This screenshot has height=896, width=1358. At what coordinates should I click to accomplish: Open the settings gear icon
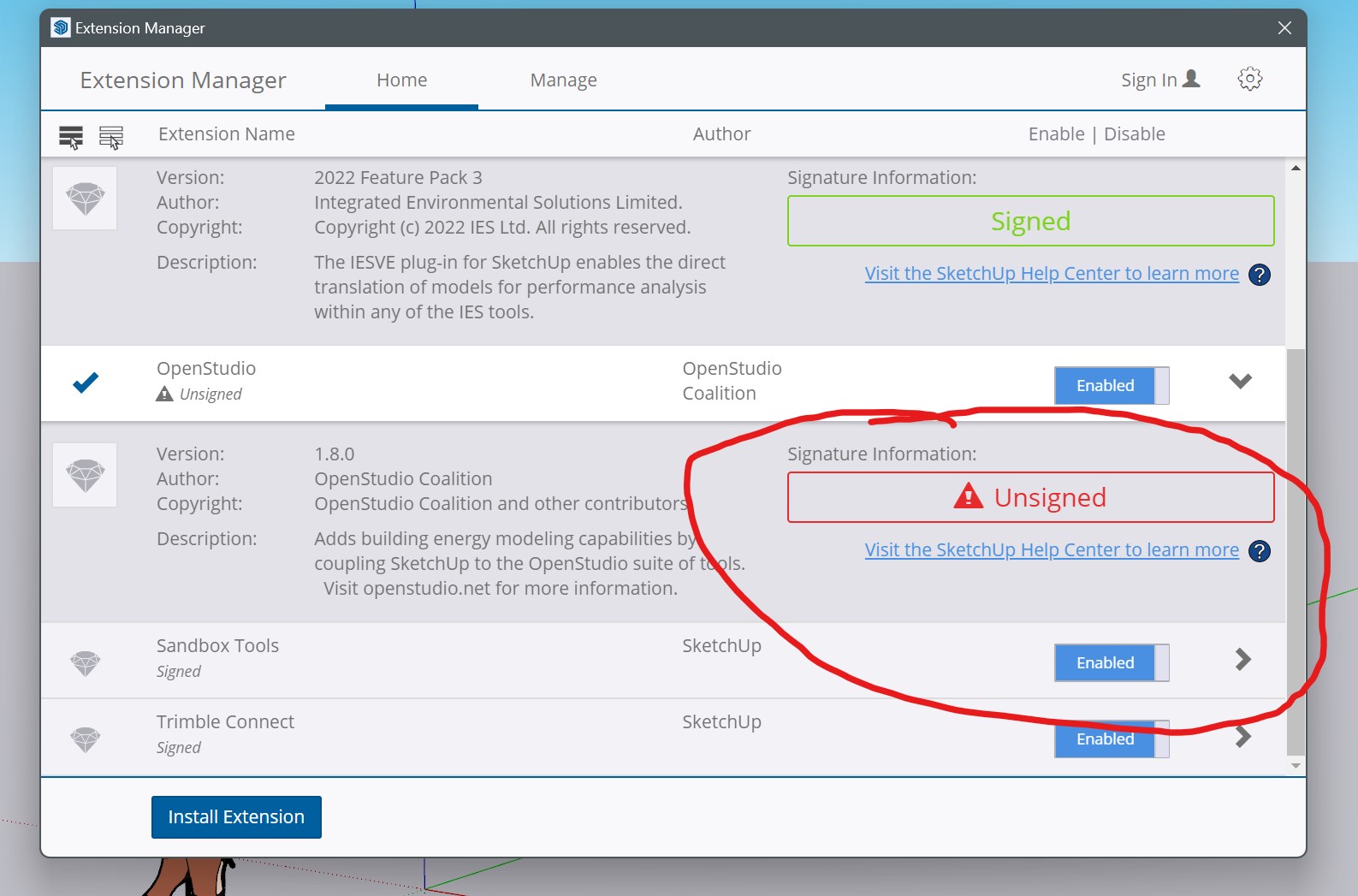1249,80
